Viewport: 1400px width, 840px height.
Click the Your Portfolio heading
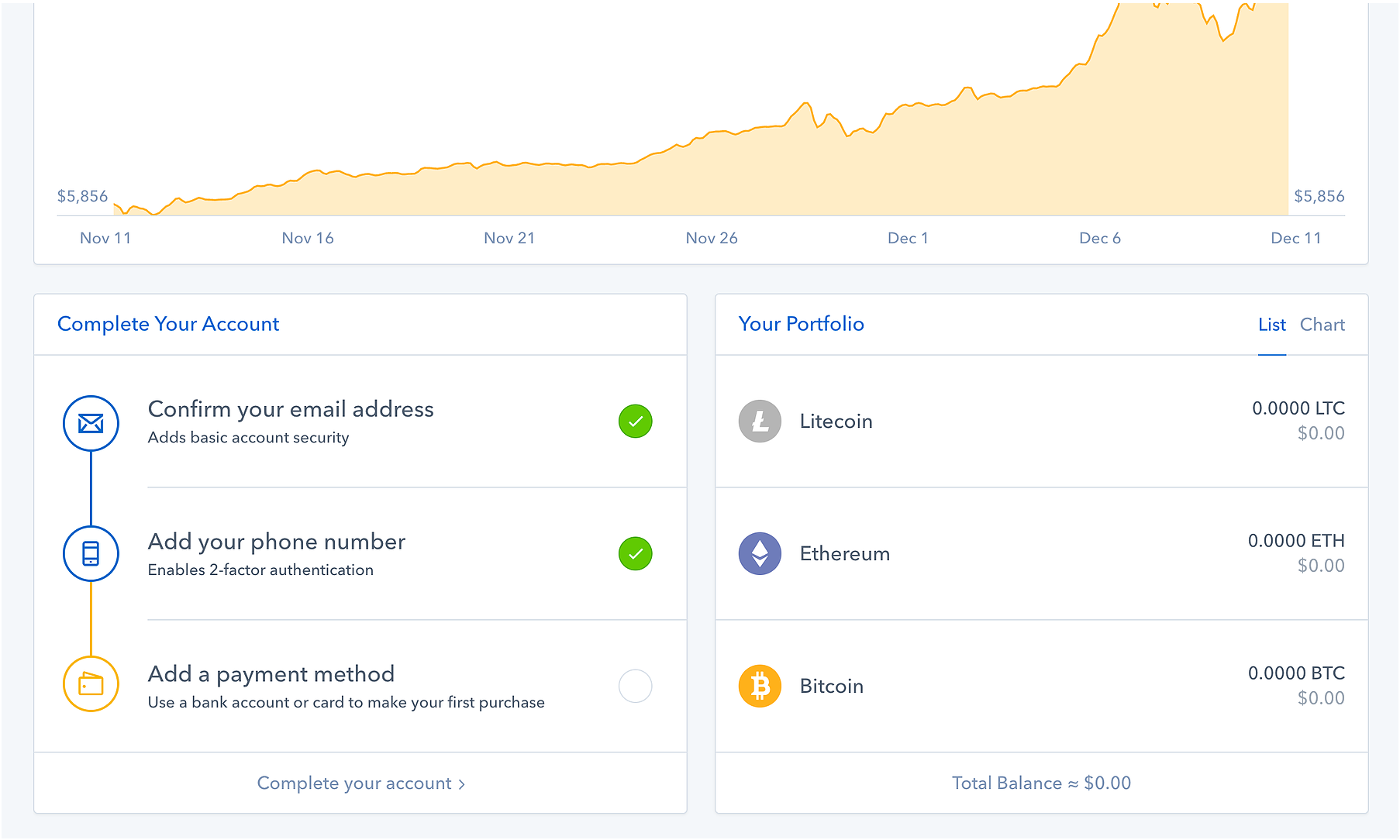tap(801, 324)
